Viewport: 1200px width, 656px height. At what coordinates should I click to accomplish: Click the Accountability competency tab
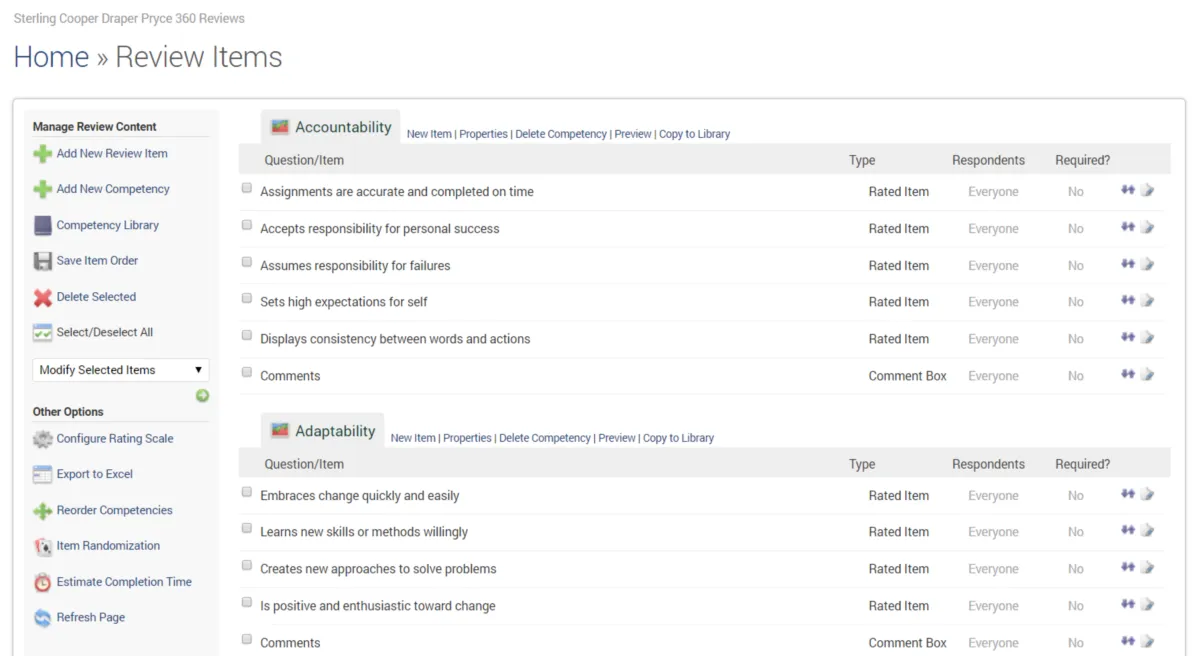coord(331,127)
